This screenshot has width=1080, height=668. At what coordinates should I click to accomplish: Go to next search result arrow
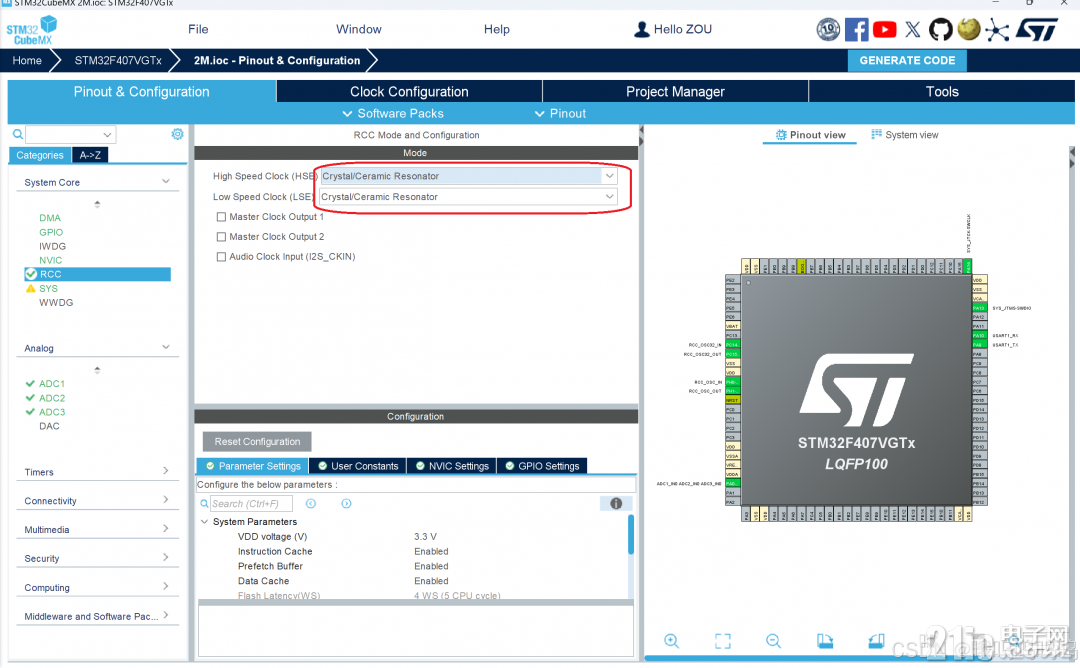[346, 503]
